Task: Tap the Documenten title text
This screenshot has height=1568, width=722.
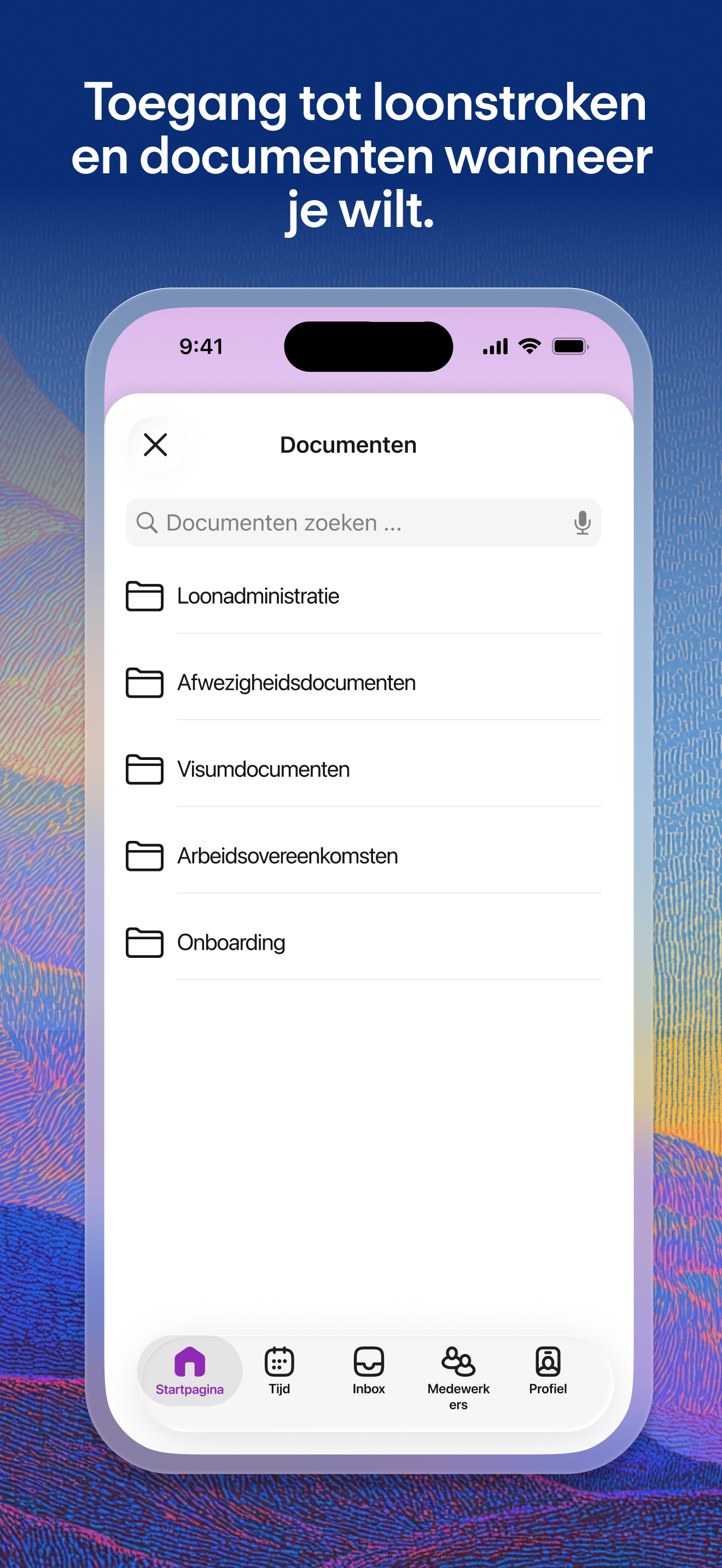Action: [348, 445]
